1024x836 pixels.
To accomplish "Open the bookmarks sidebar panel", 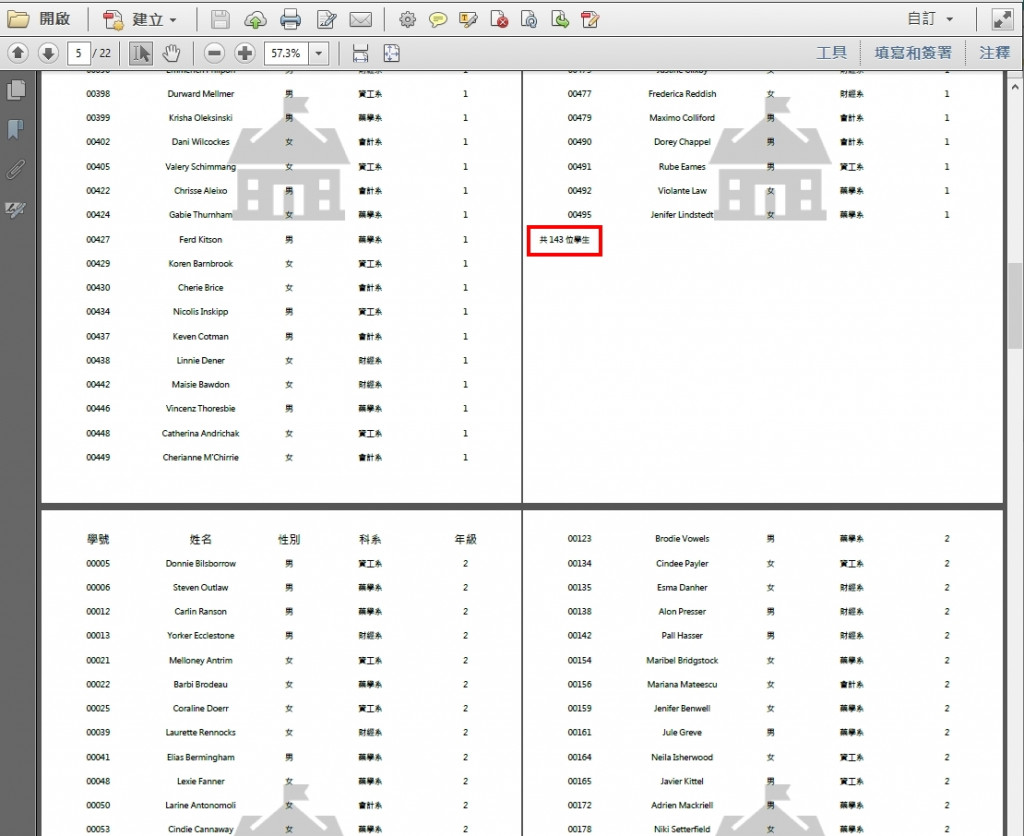I will click(16, 129).
